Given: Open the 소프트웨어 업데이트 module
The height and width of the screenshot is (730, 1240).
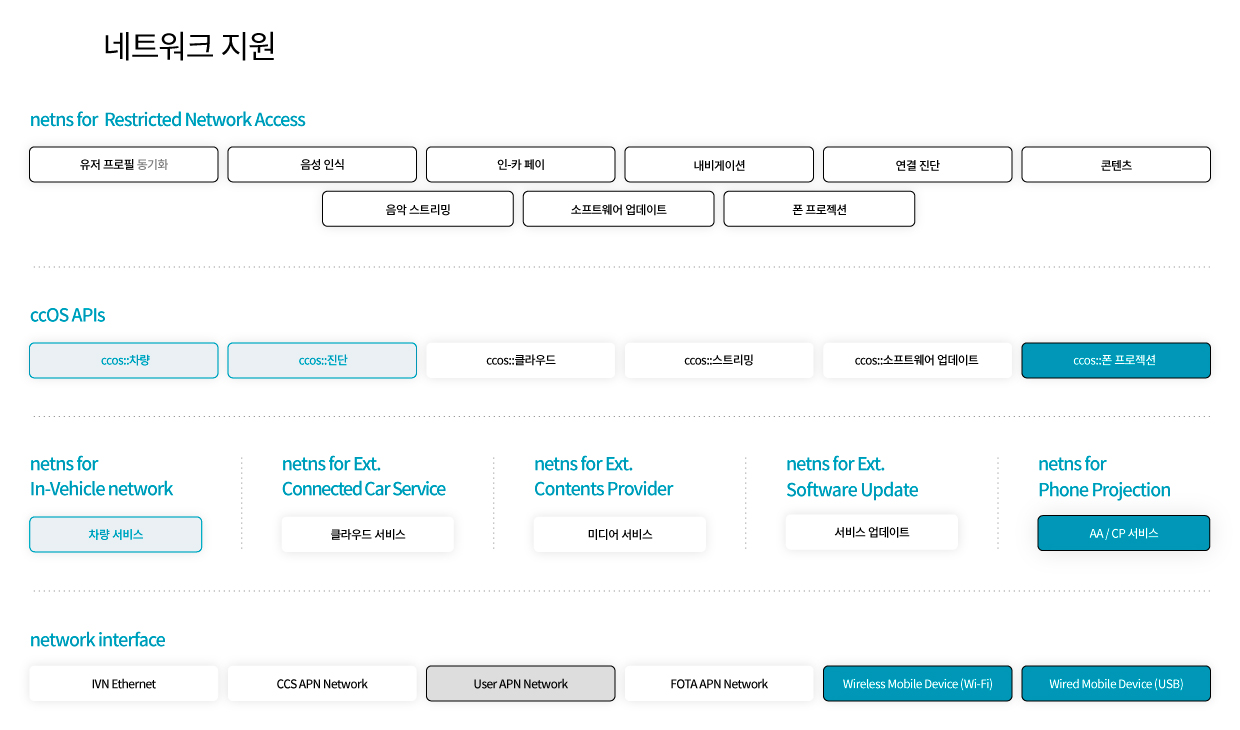Looking at the screenshot, I should [618, 208].
